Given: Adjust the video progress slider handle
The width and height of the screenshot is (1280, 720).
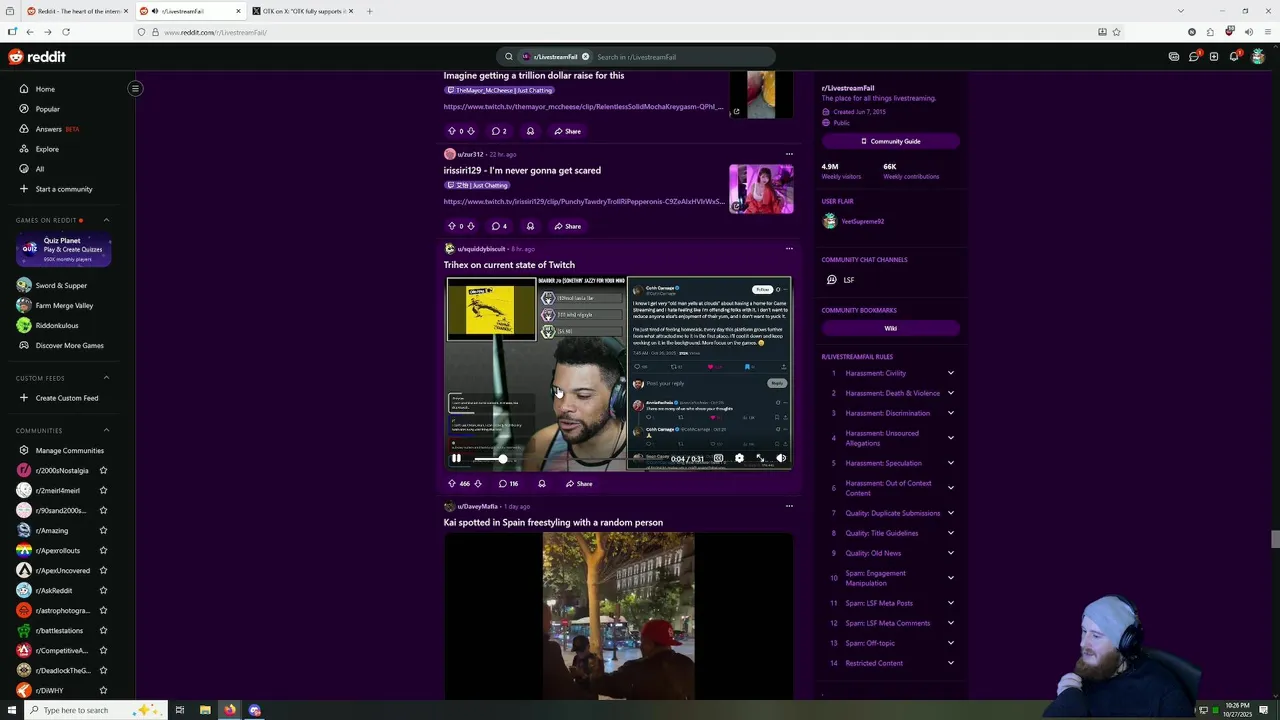Looking at the screenshot, I should coord(502,459).
